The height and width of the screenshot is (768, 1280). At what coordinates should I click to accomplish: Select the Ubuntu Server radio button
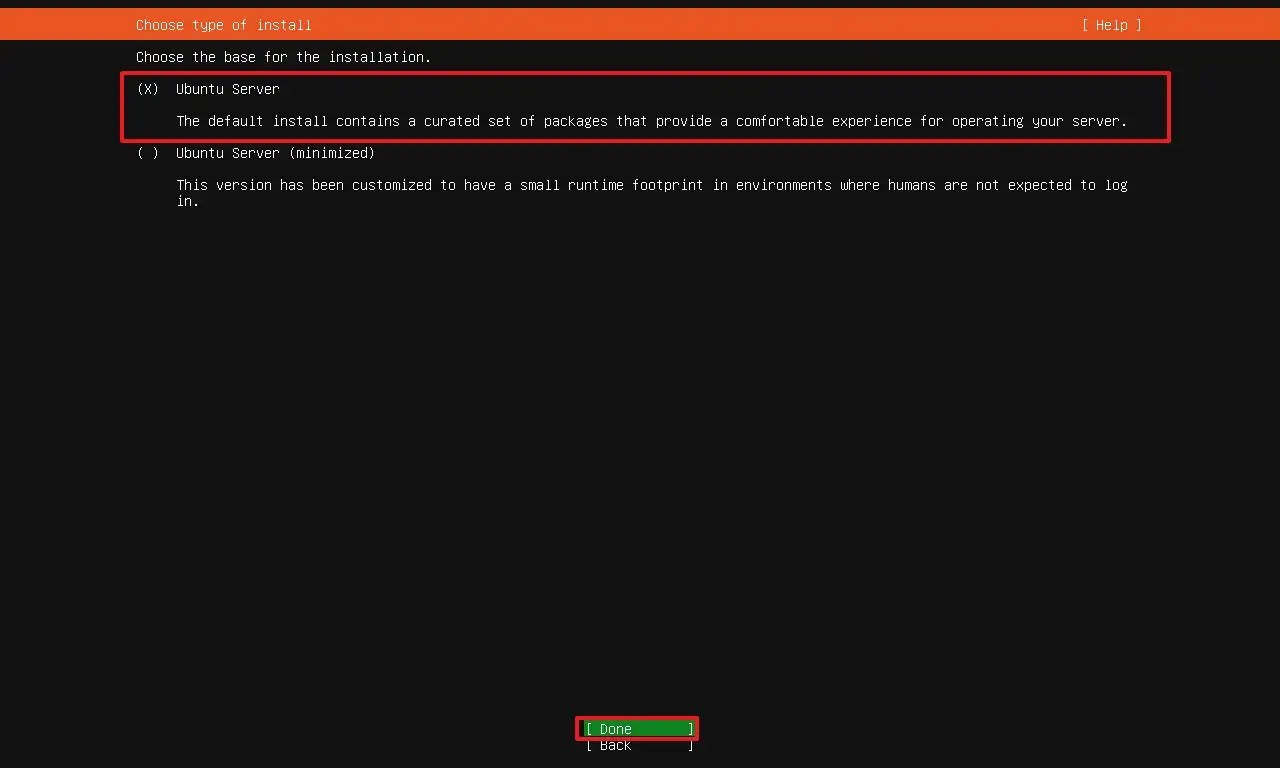[x=147, y=89]
